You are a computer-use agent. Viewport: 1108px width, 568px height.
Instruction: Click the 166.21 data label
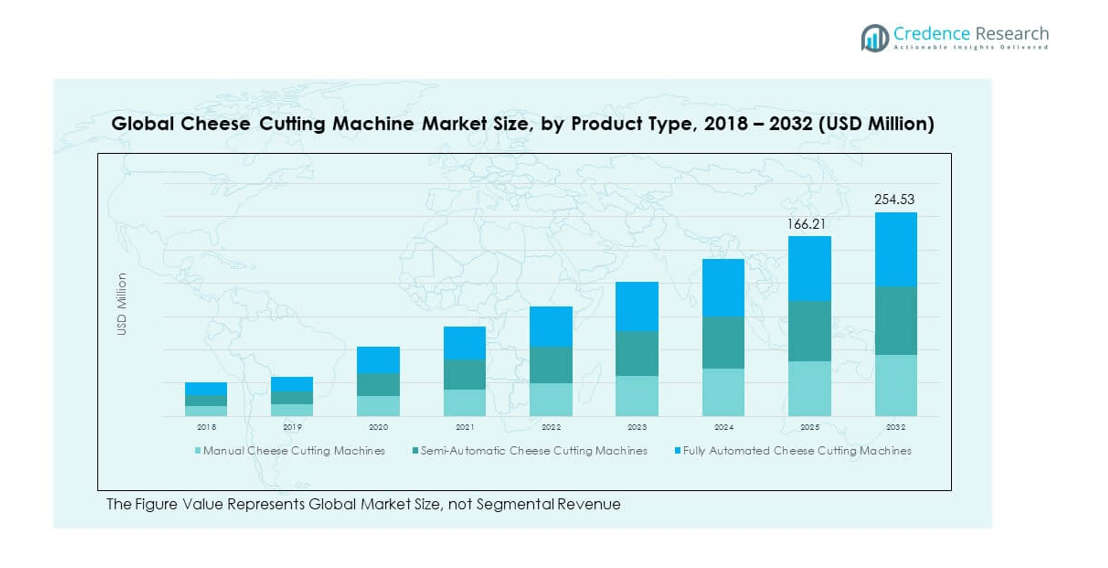tap(809, 224)
